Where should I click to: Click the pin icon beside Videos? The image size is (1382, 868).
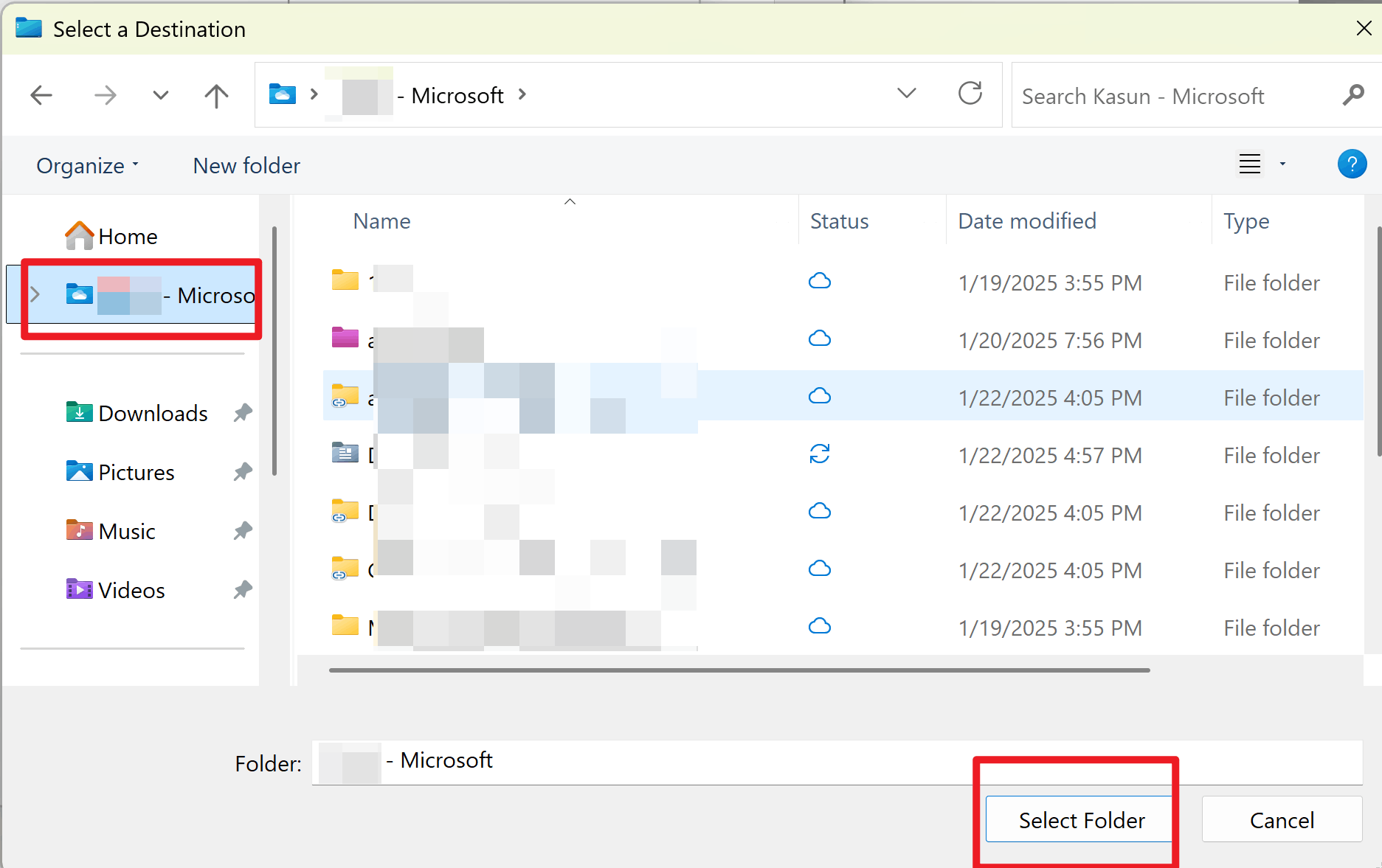(x=243, y=590)
